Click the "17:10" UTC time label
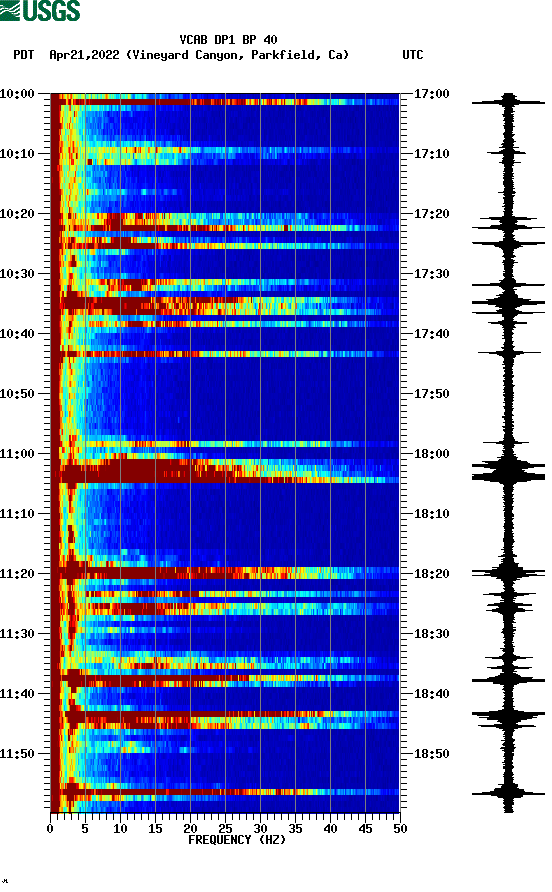 coord(431,154)
